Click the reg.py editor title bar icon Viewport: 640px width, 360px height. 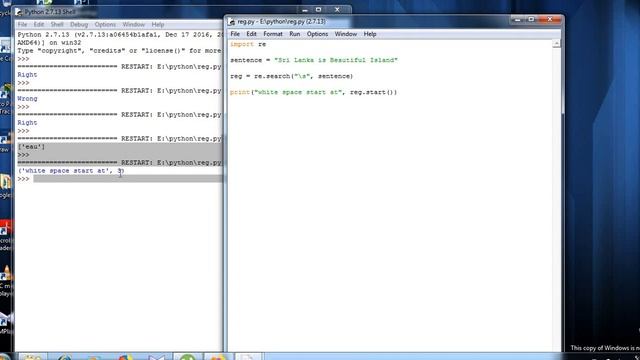pos(231,22)
